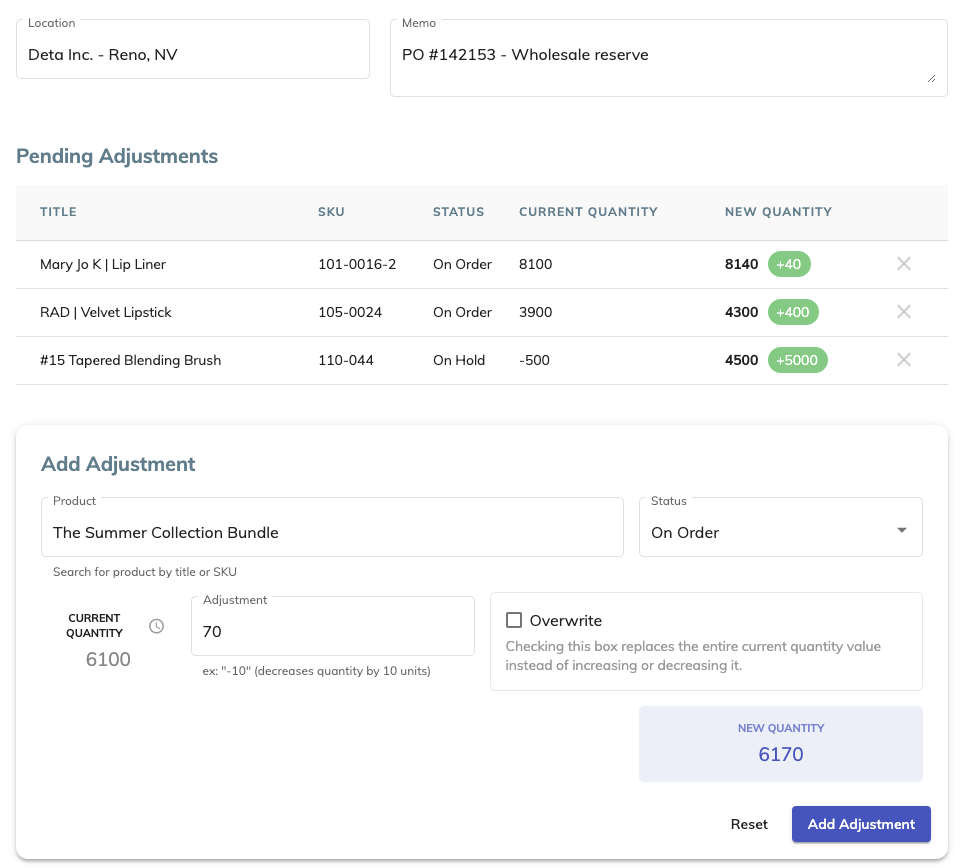
Task: Click the On Hold status cell
Action: [459, 360]
